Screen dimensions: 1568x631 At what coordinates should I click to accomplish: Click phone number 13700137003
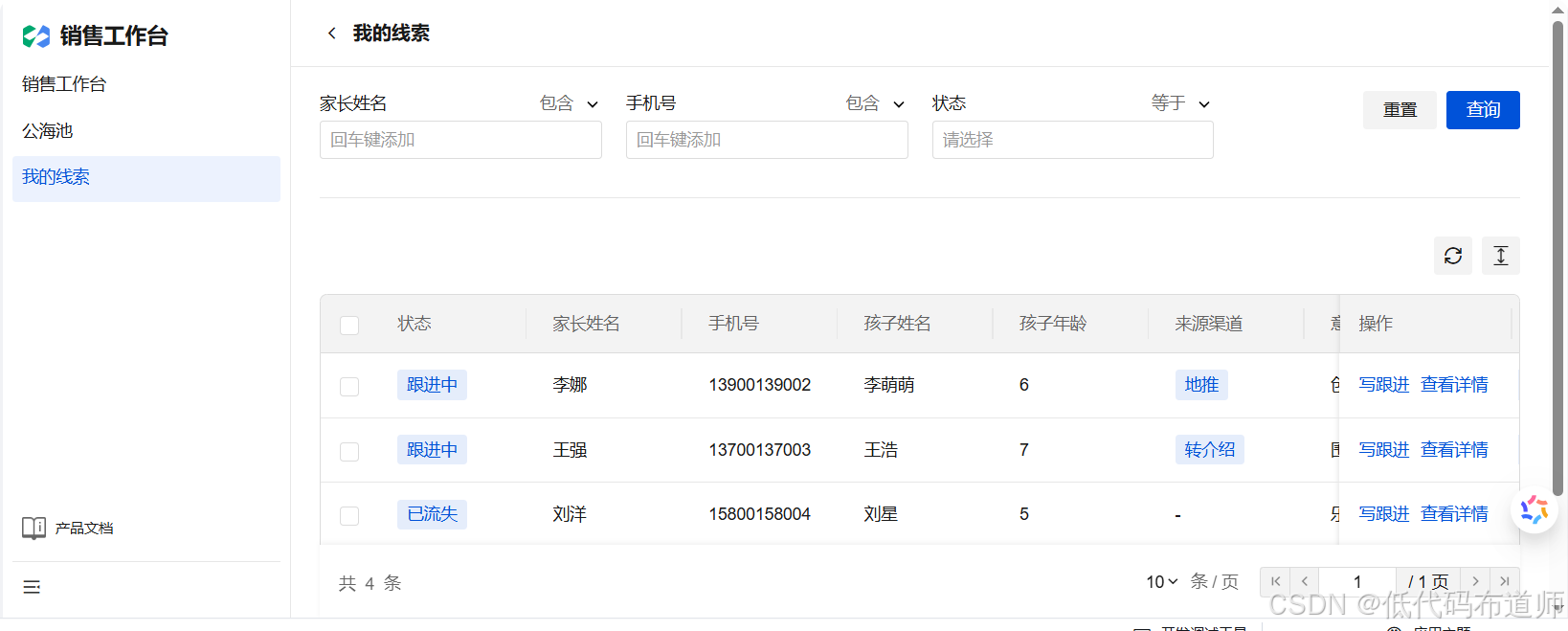click(x=760, y=450)
